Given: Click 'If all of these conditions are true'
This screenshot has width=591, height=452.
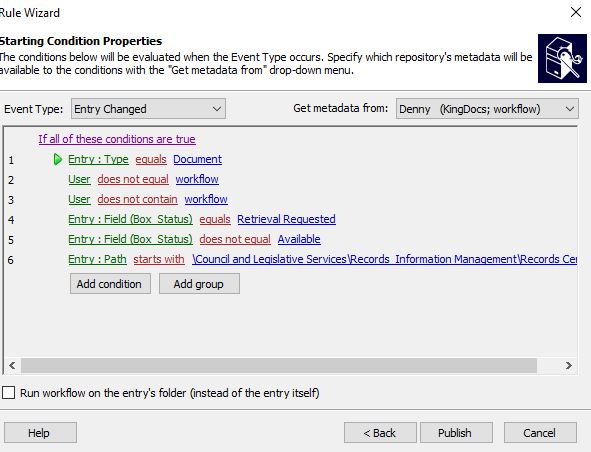Looking at the screenshot, I should tap(117, 139).
